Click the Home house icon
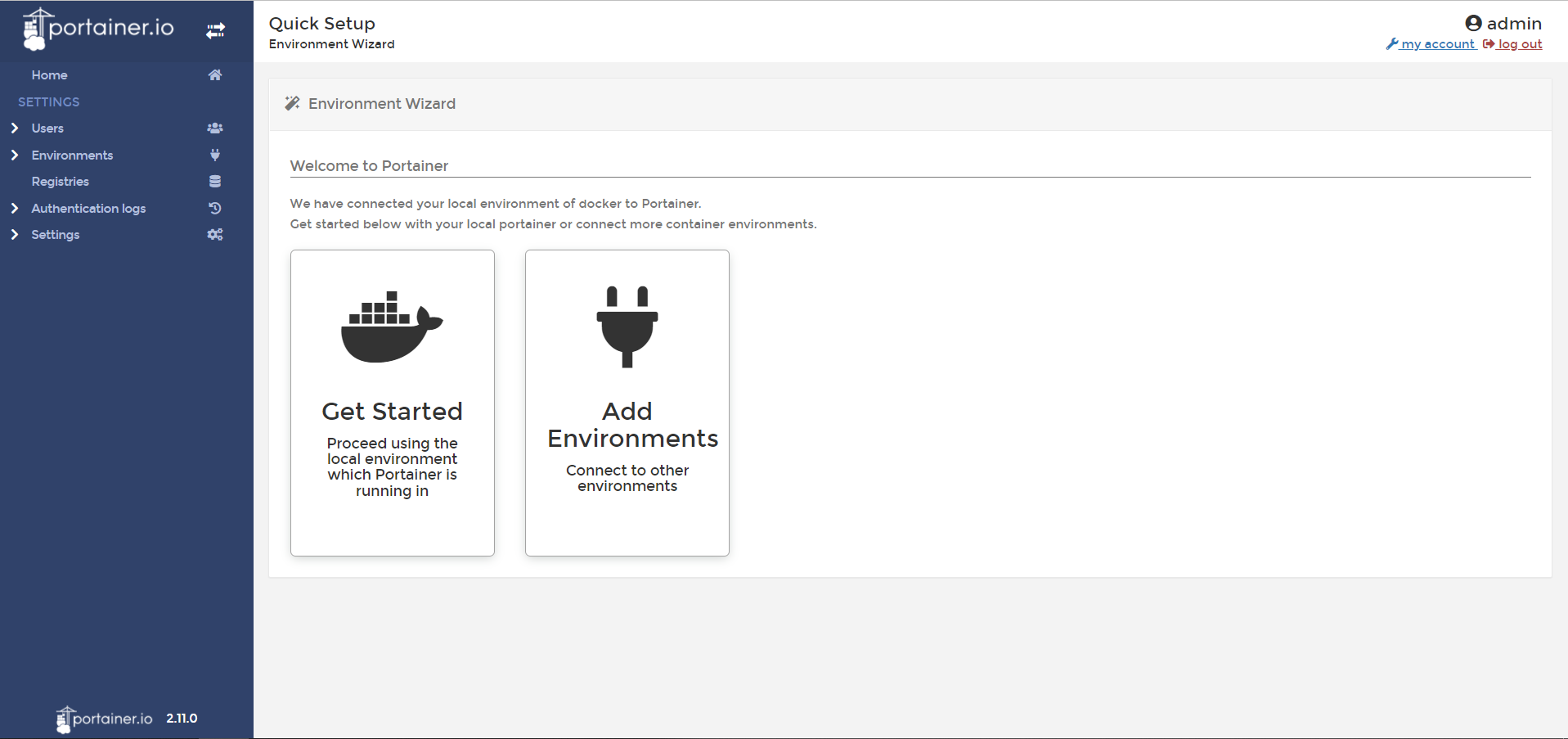The width and height of the screenshot is (1568, 739). [215, 74]
